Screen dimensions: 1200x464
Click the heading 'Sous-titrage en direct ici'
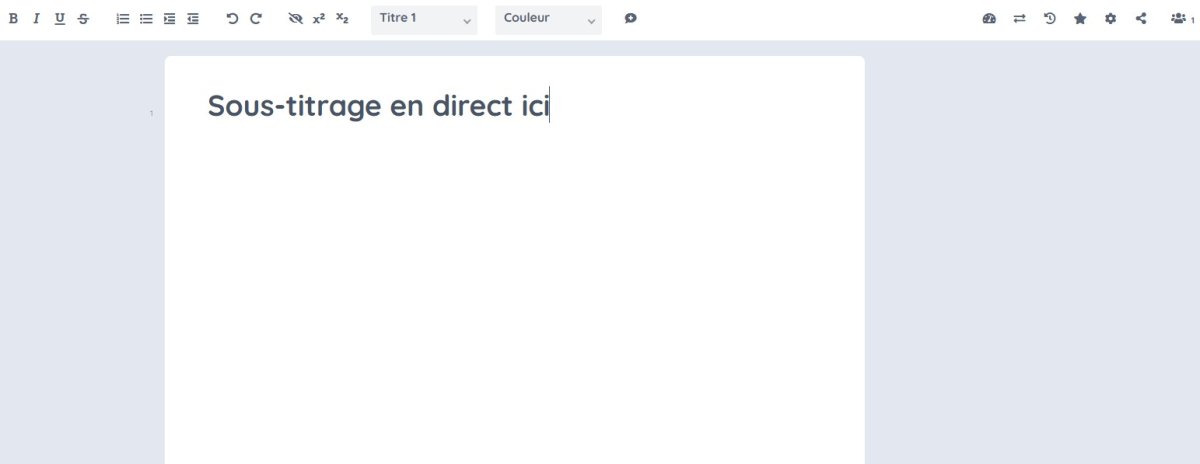(379, 106)
